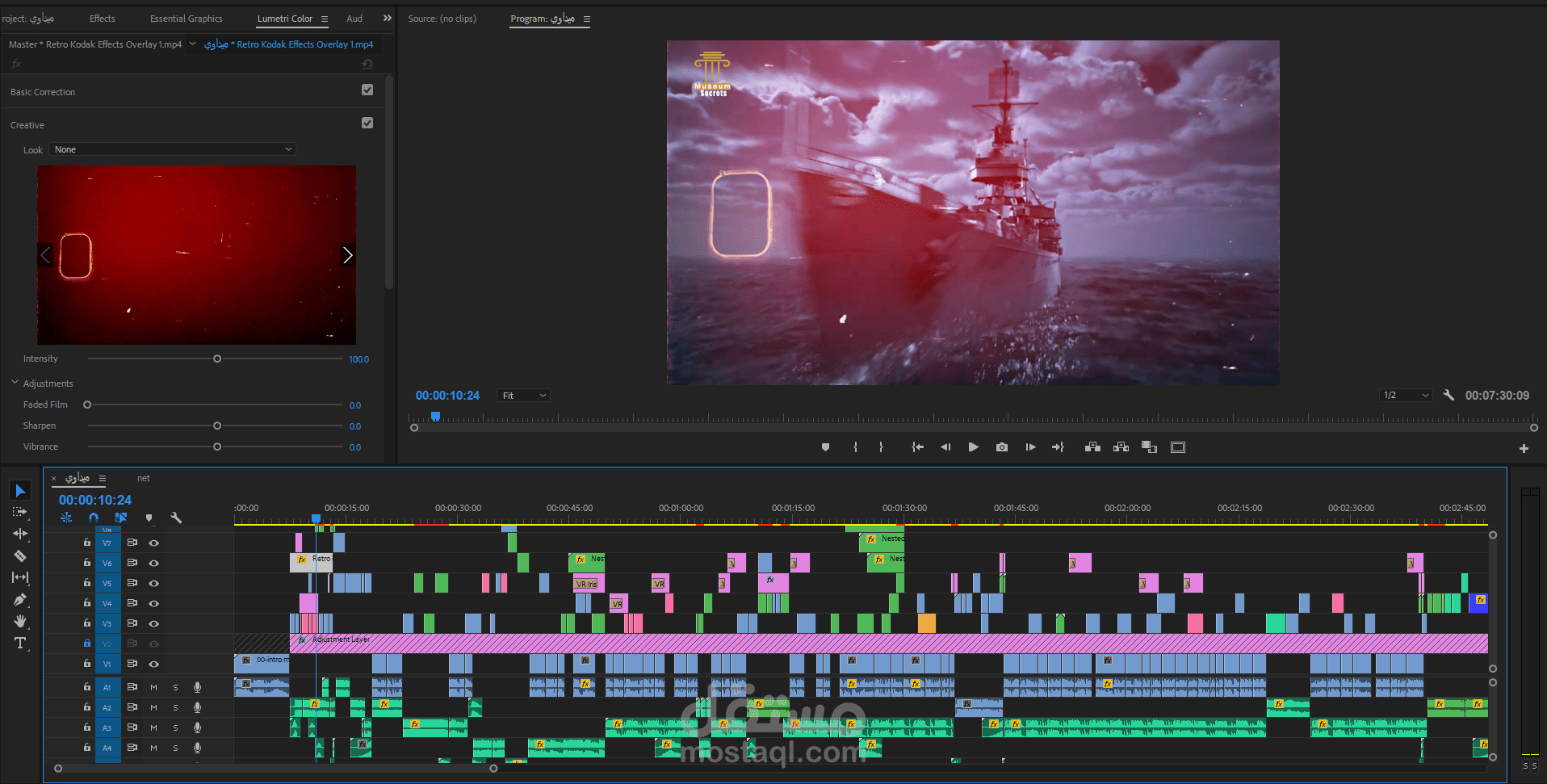1547x784 pixels.
Task: Click timeline timecode 00:00:10:24
Action: click(x=94, y=500)
